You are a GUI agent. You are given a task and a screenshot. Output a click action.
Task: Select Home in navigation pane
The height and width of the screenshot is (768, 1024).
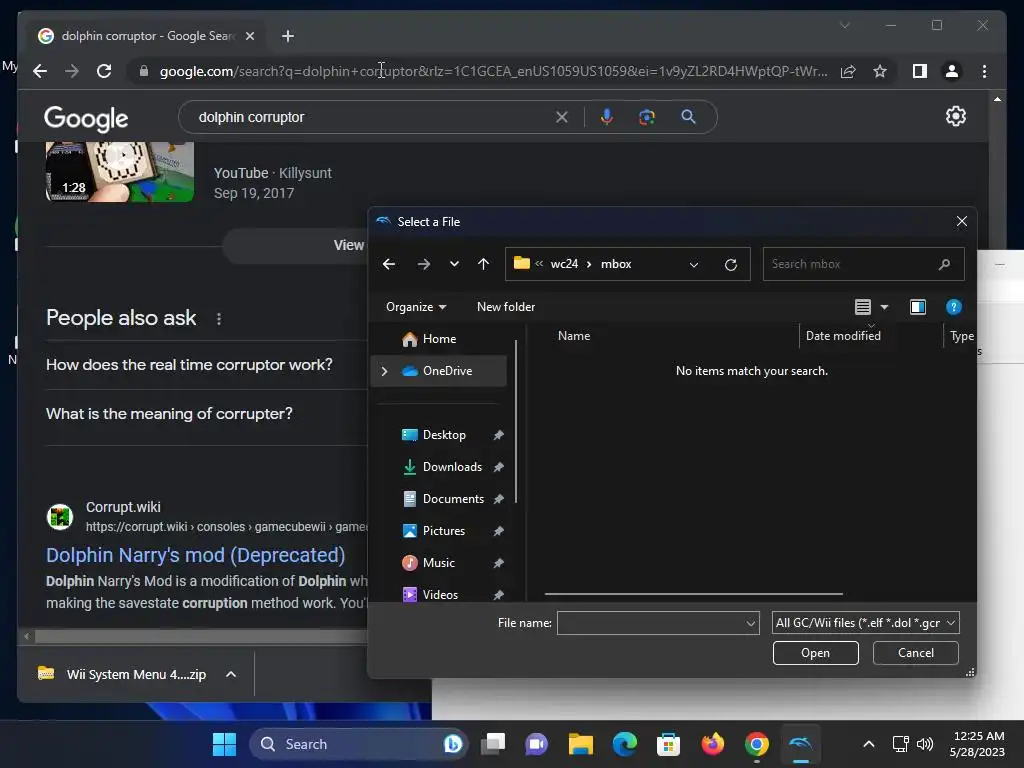pyautogui.click(x=438, y=339)
